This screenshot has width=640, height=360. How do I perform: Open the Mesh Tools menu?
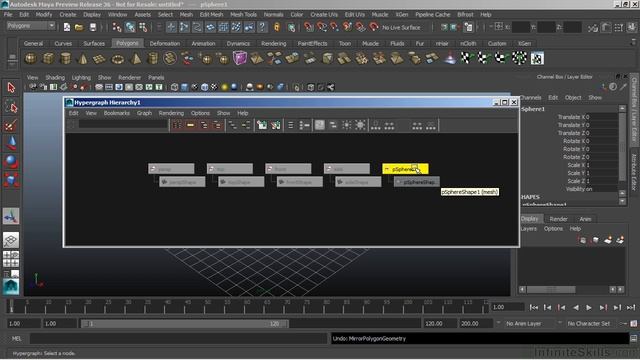243,14
